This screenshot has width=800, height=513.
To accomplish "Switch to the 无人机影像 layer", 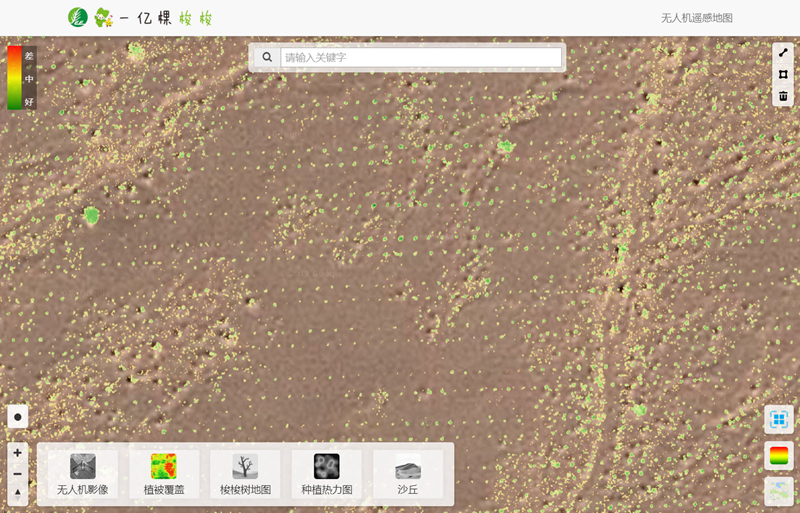I will (x=83, y=474).
